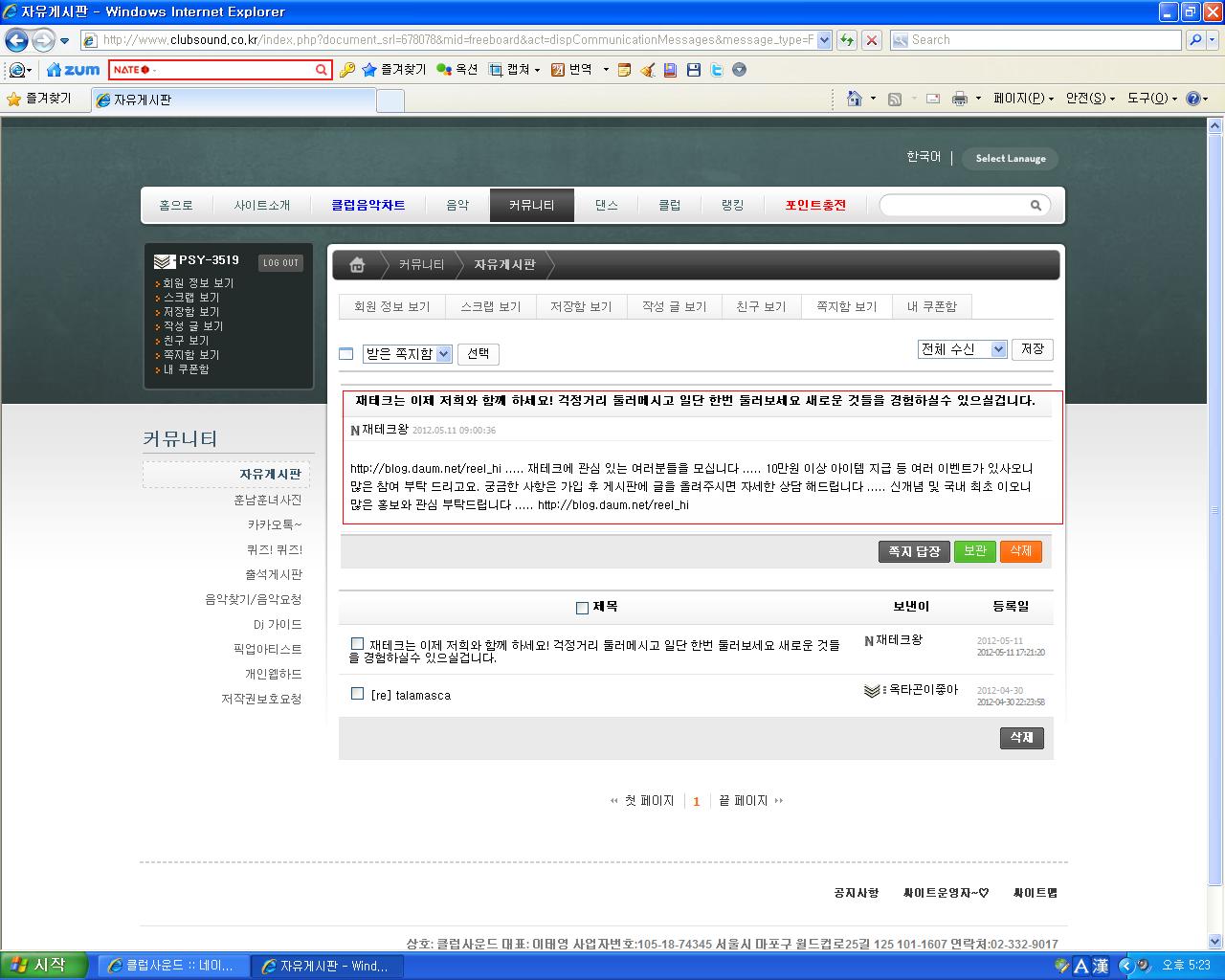Screen dimensions: 1225x980
Task: Open the 페이지(P) dropdown menu
Action: [x=1023, y=99]
